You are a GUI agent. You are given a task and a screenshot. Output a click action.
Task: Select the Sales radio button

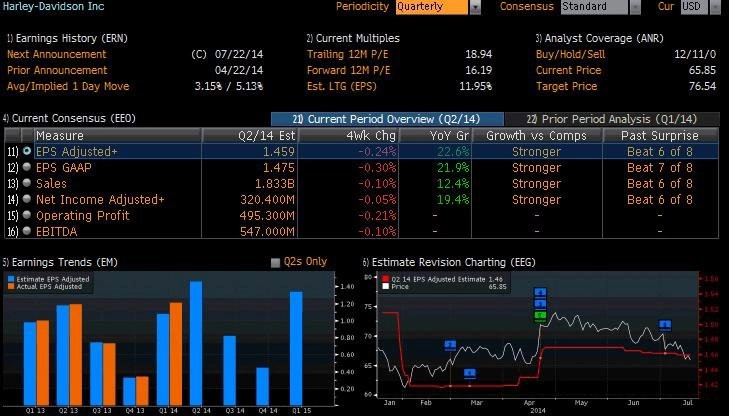27,183
